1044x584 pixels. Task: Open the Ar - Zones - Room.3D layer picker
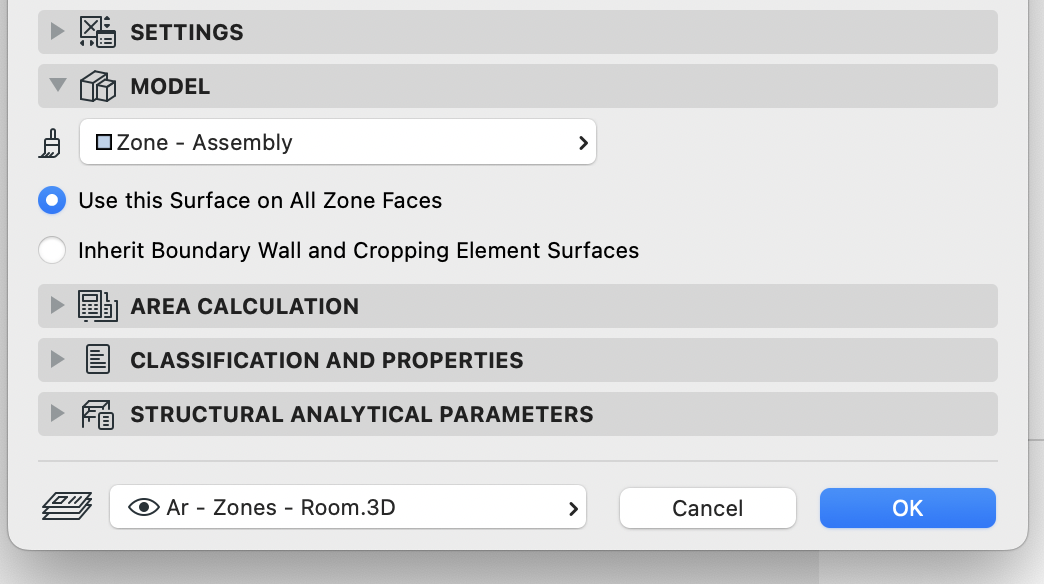572,508
